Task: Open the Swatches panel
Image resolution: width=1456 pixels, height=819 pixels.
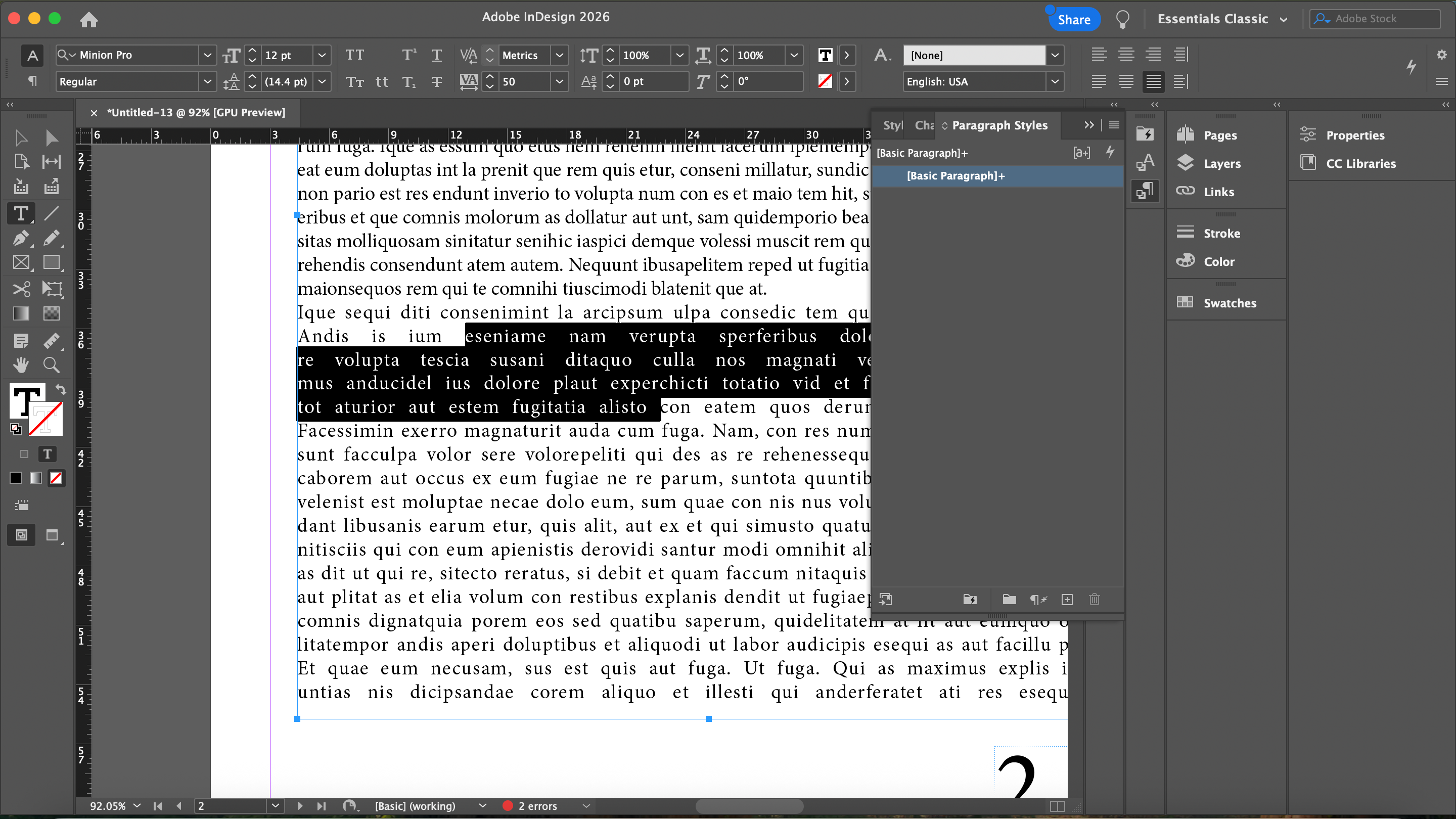Action: click(1230, 303)
